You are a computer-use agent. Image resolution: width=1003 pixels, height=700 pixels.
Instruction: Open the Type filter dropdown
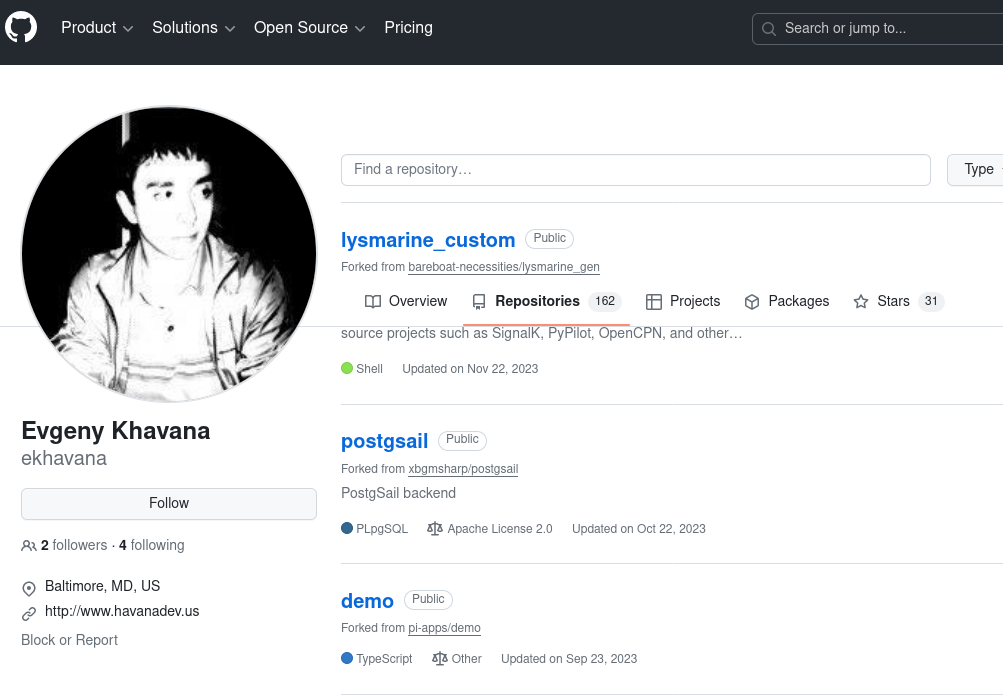click(977, 170)
